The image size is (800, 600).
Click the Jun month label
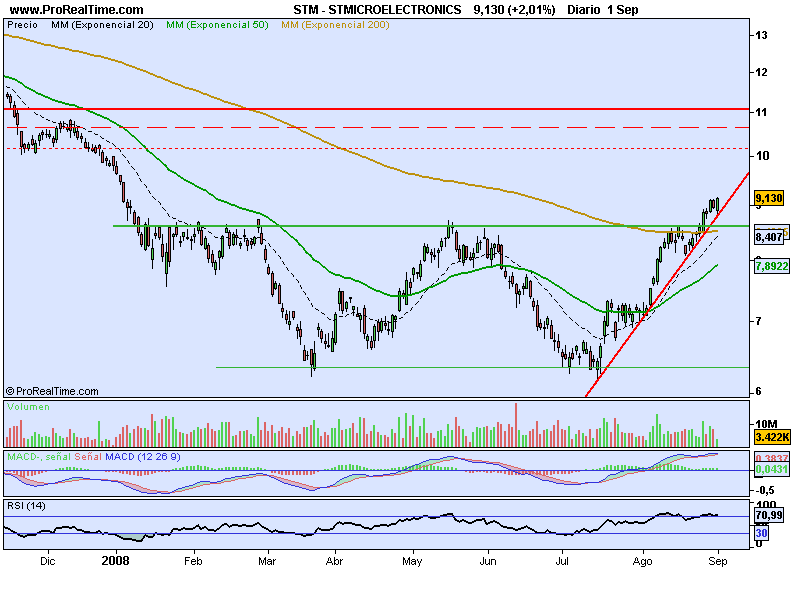(x=488, y=561)
